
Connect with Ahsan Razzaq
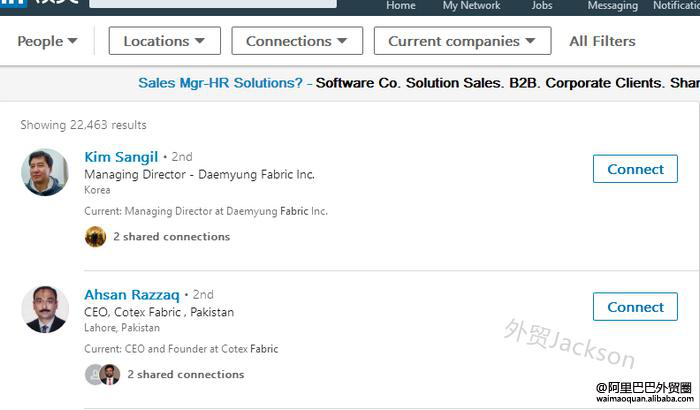635,307
